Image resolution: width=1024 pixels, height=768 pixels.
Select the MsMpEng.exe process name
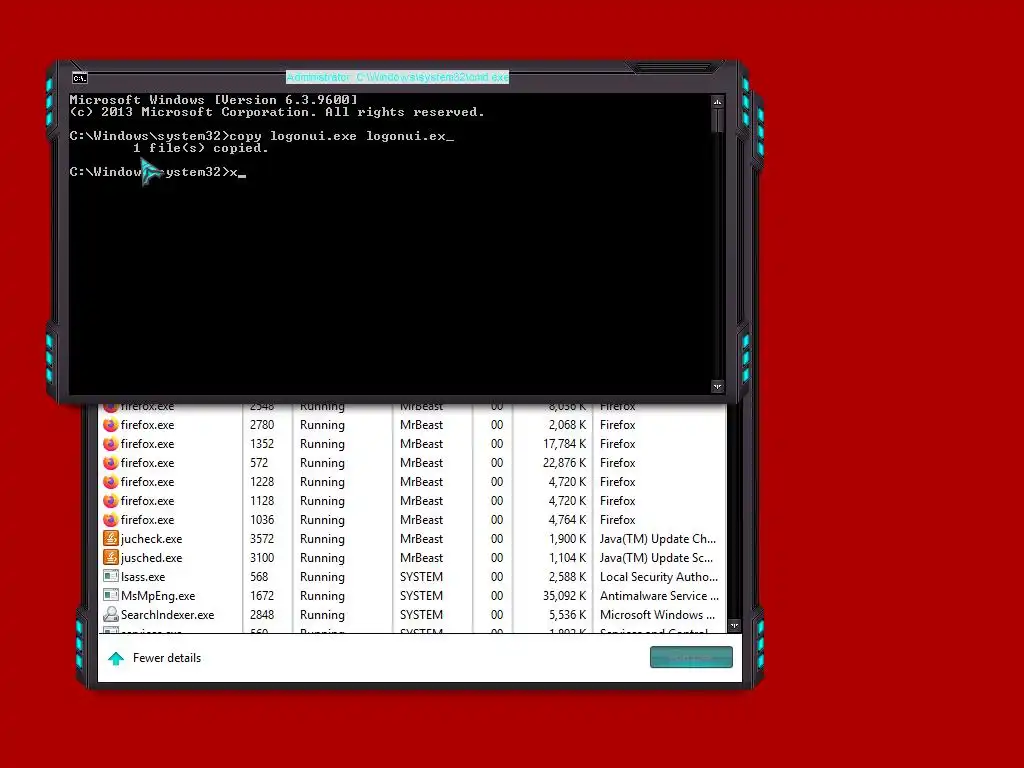(158, 596)
